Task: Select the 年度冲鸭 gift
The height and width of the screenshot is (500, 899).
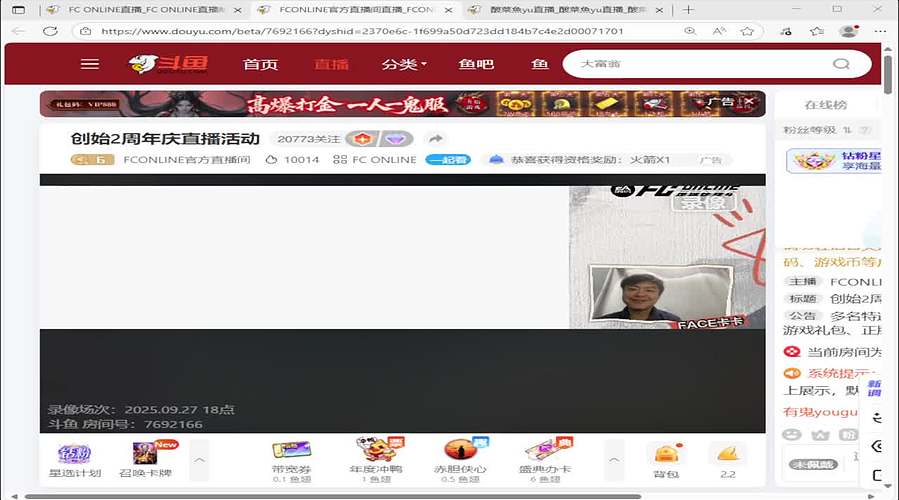Action: point(376,460)
